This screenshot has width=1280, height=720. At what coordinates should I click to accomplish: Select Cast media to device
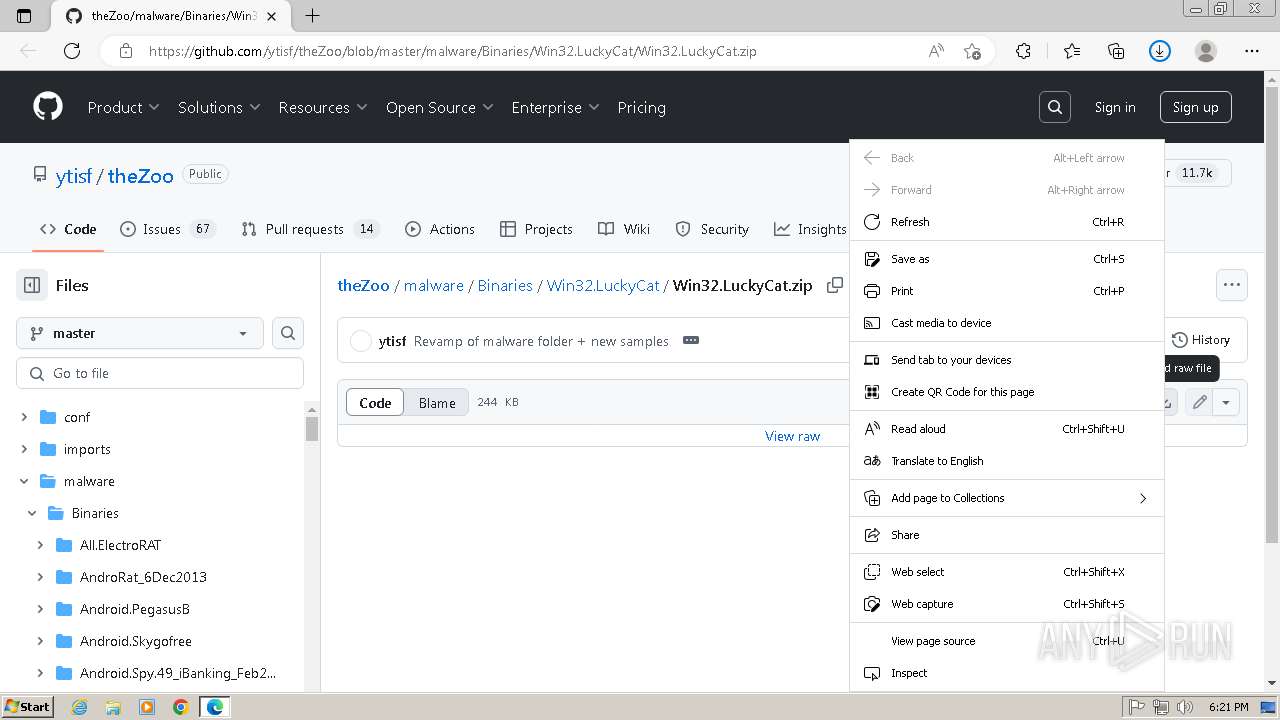(x=1006, y=323)
